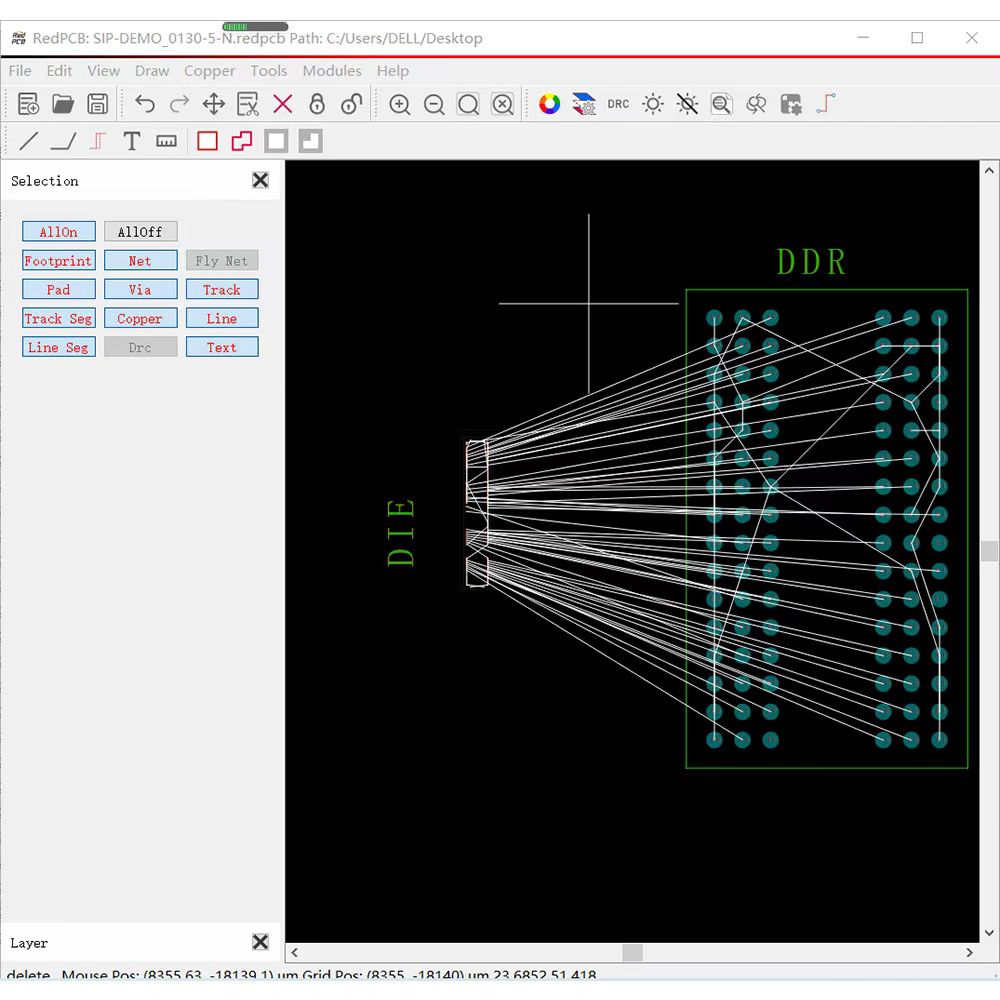This screenshot has width=1000, height=1000.
Task: Click the closed padlock lock icon
Action: tap(317, 104)
